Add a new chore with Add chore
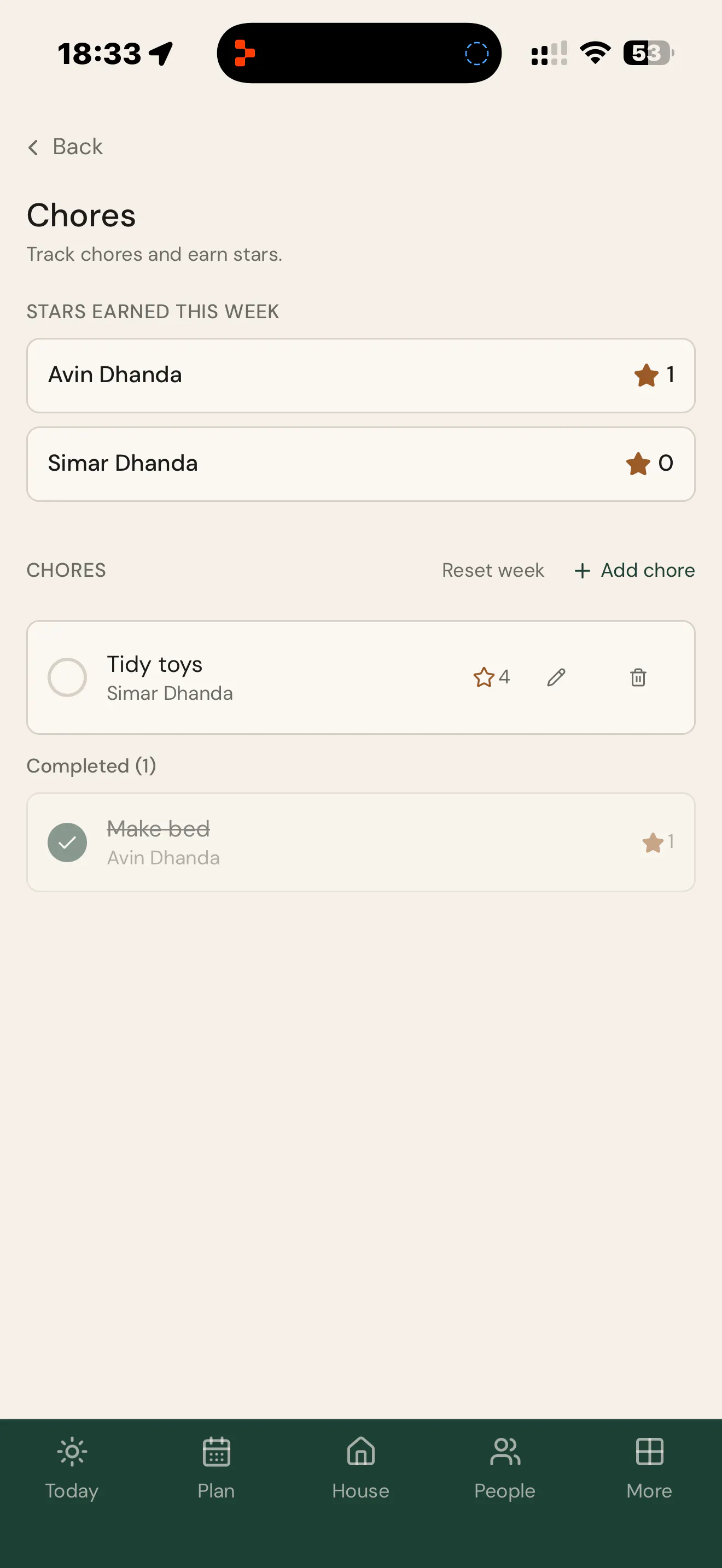 point(634,570)
